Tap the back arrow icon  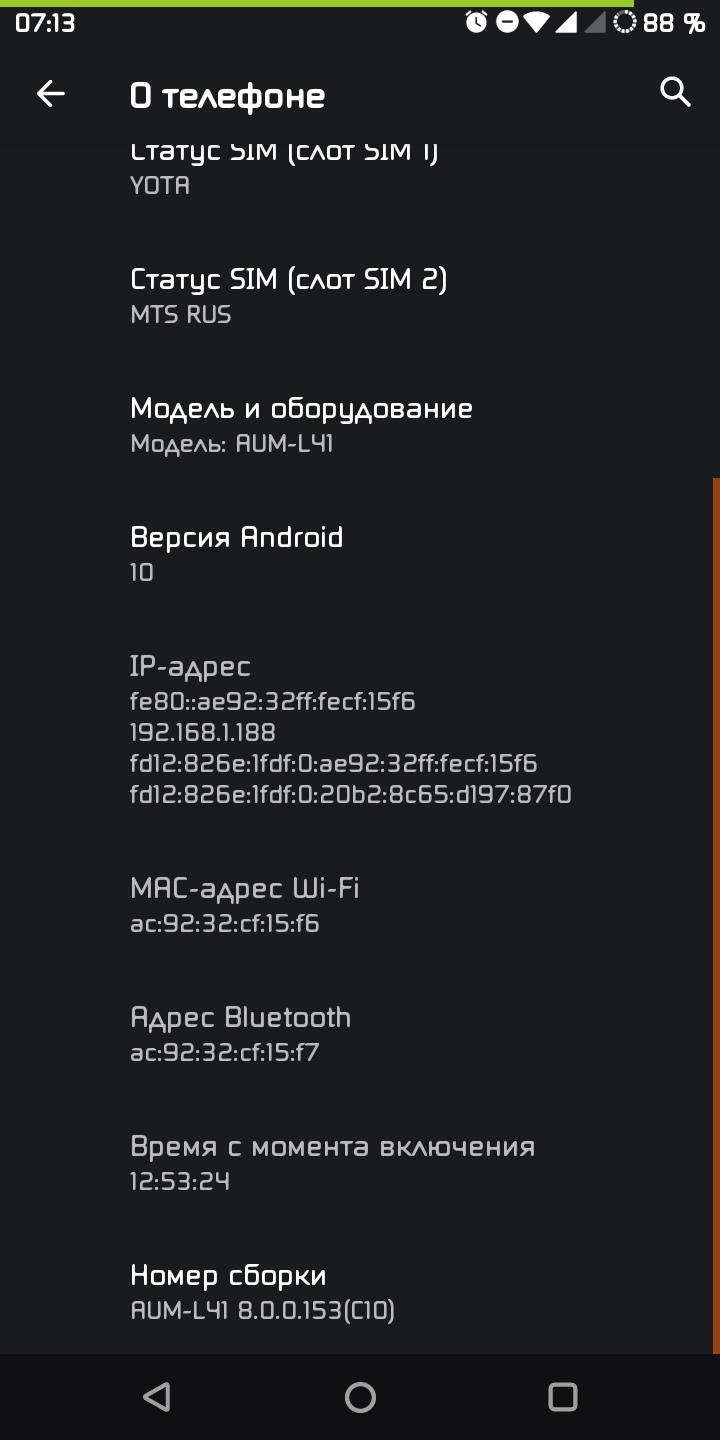click(50, 94)
